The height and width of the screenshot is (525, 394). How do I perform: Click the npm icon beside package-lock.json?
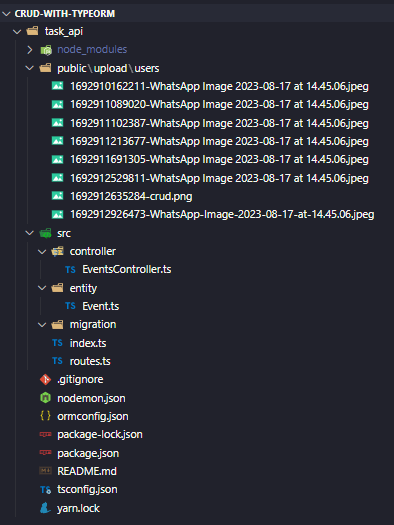click(x=46, y=434)
